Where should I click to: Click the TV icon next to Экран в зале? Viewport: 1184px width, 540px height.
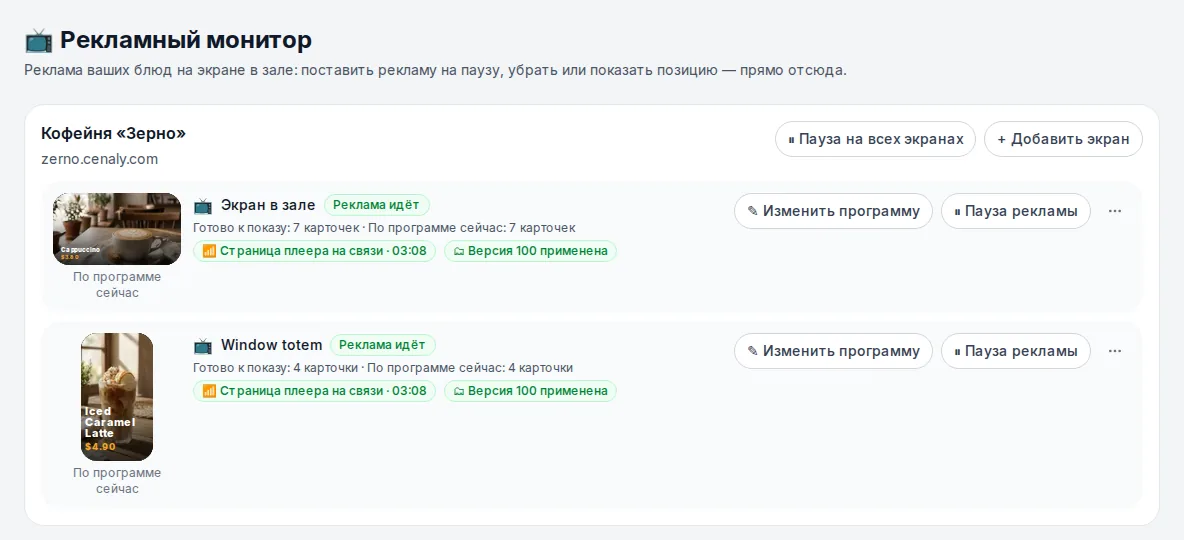[x=202, y=205]
